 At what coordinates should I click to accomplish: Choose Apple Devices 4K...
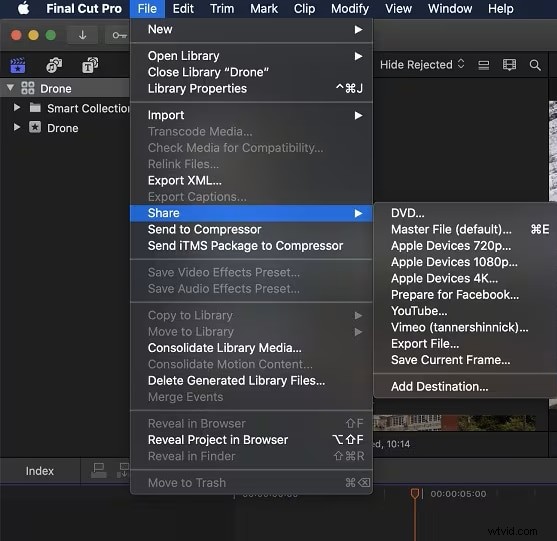point(465,278)
